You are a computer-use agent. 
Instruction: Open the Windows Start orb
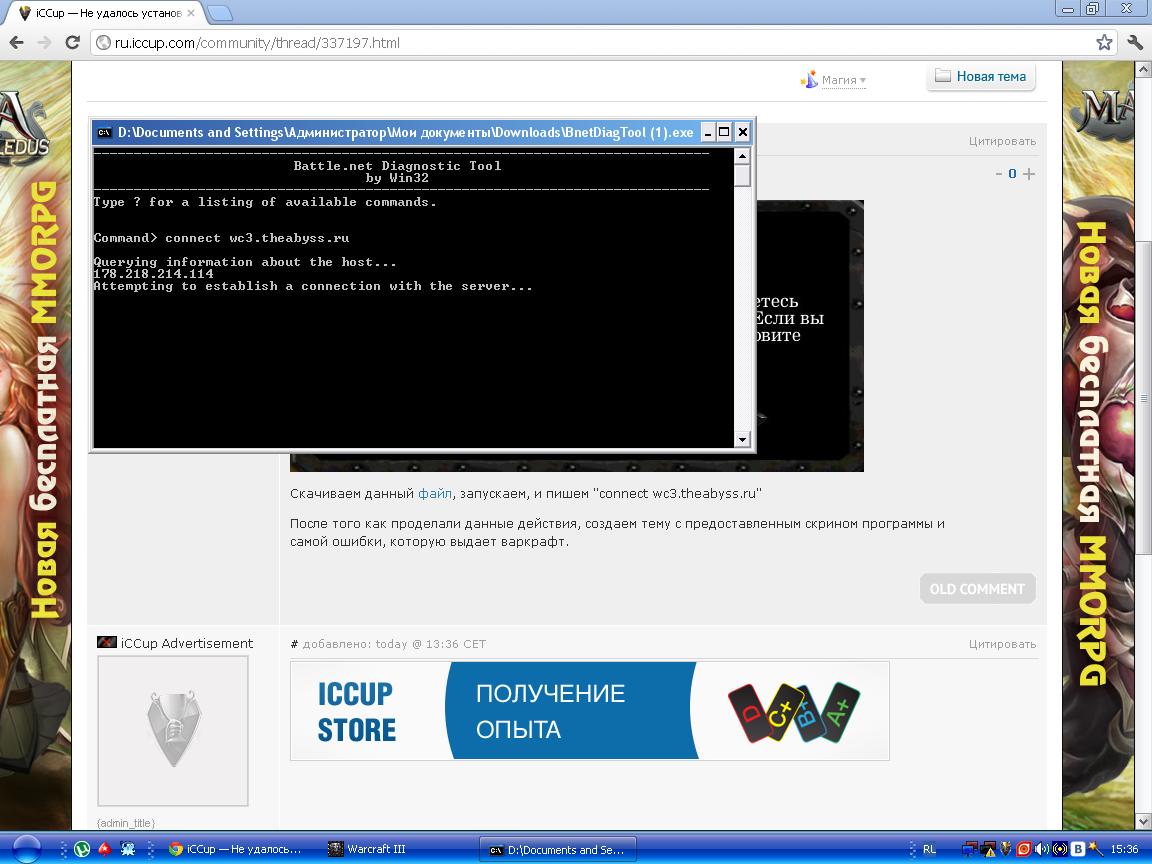pyautogui.click(x=27, y=849)
